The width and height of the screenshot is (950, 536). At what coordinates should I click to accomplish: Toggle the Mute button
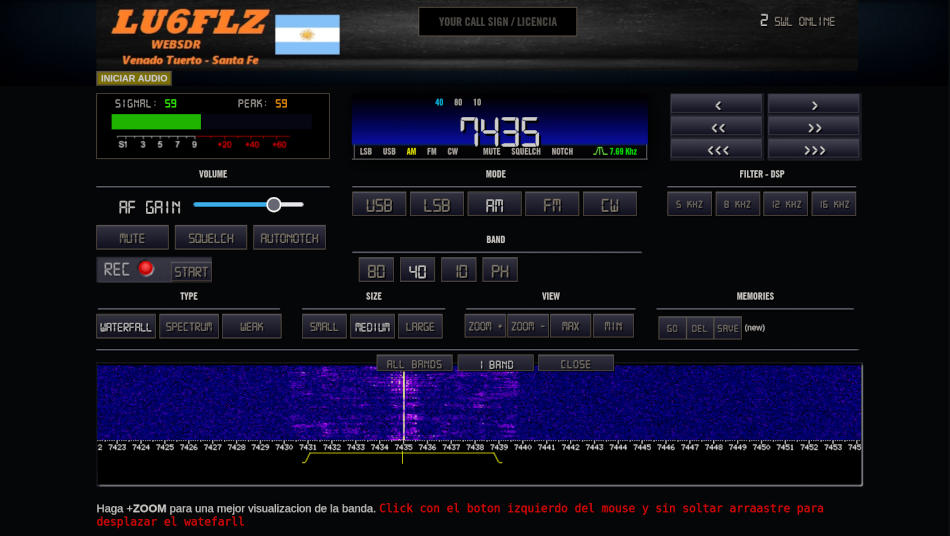(132, 238)
